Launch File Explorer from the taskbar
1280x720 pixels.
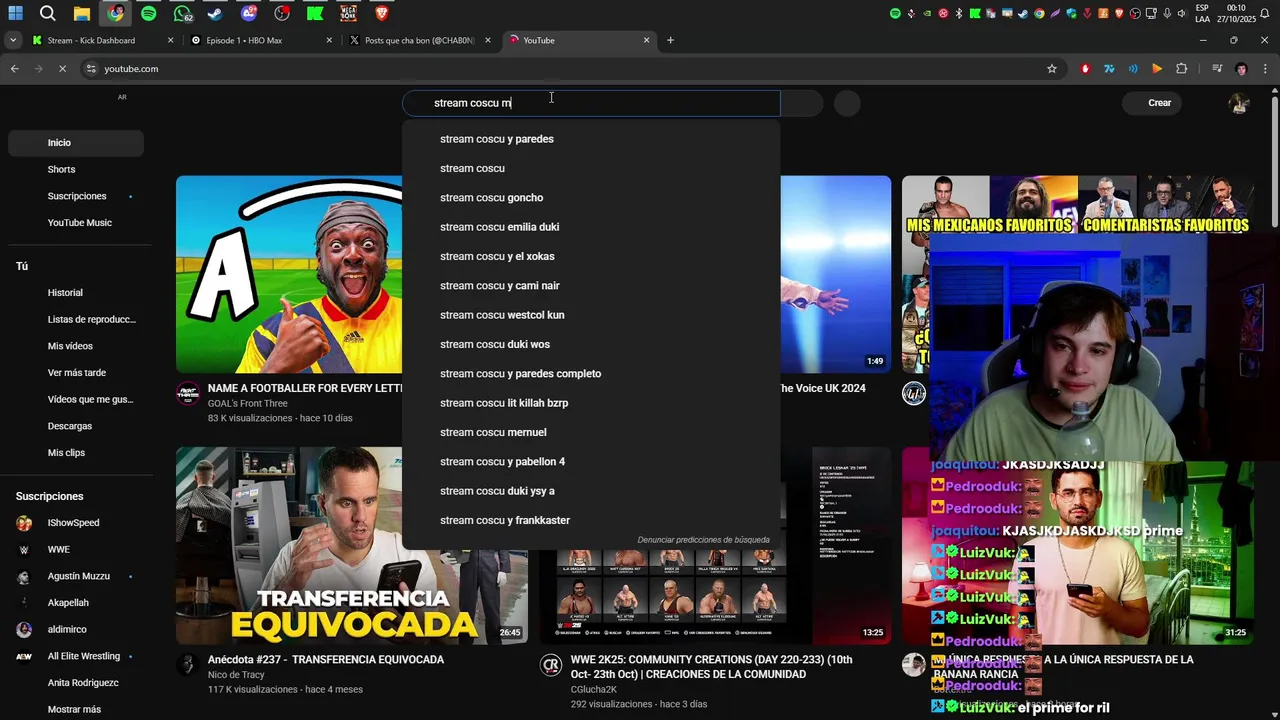(82, 13)
